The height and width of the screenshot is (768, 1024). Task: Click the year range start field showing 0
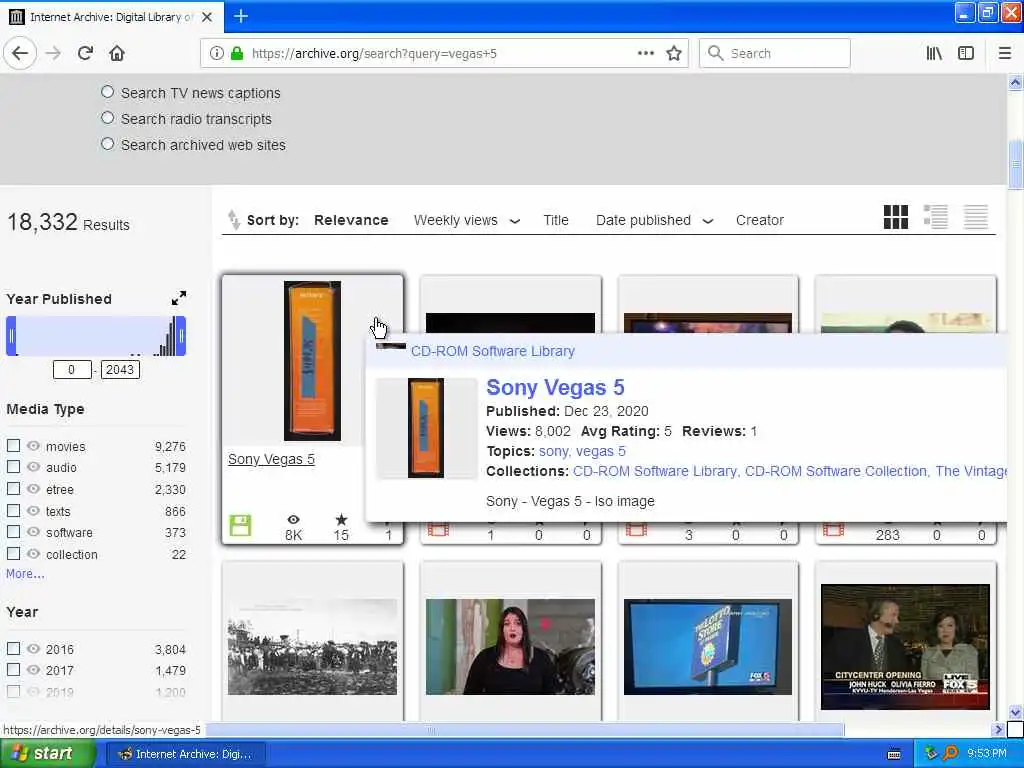[72, 370]
